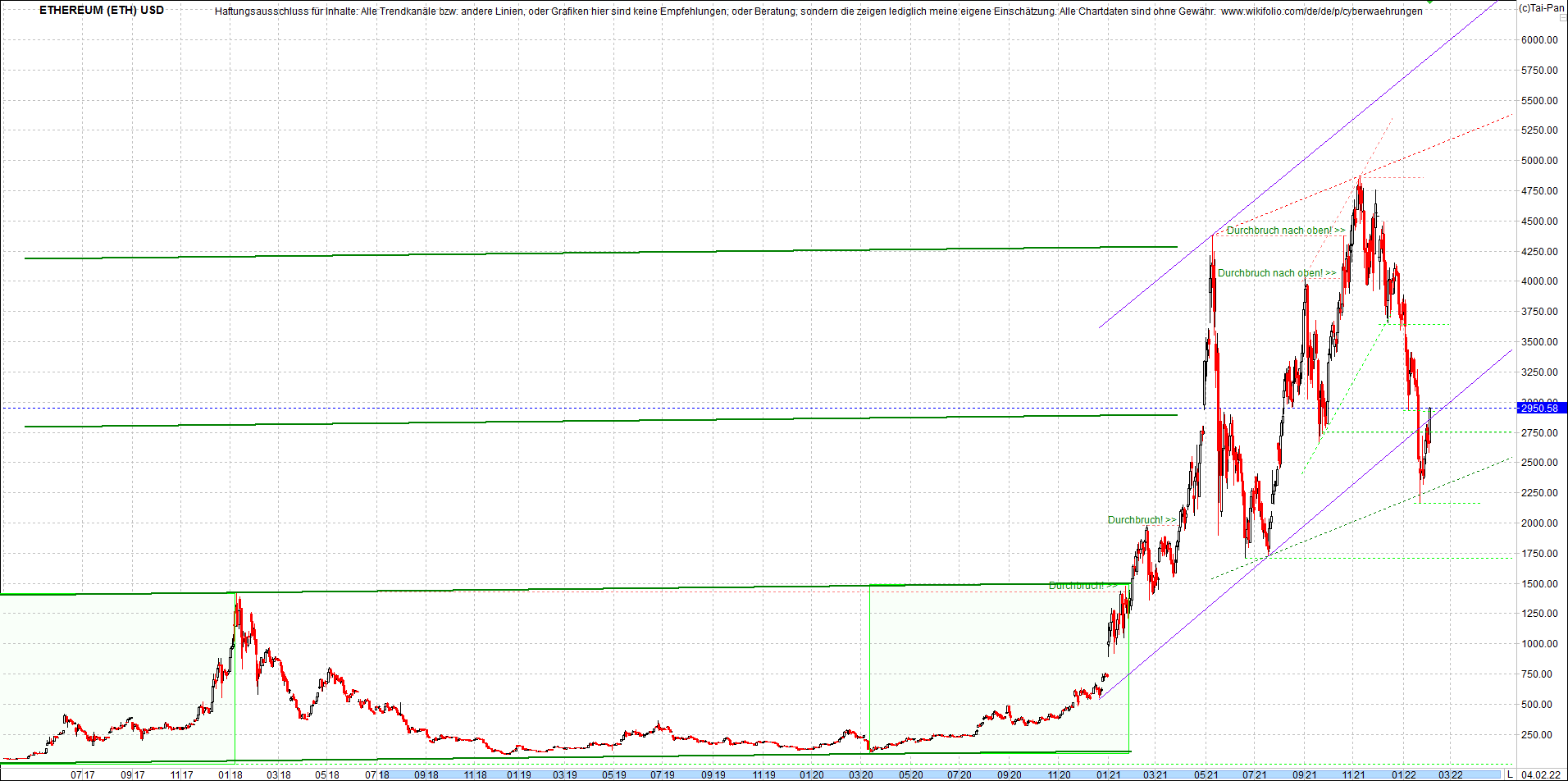Click the 11'21 date axis label

coord(1353,774)
